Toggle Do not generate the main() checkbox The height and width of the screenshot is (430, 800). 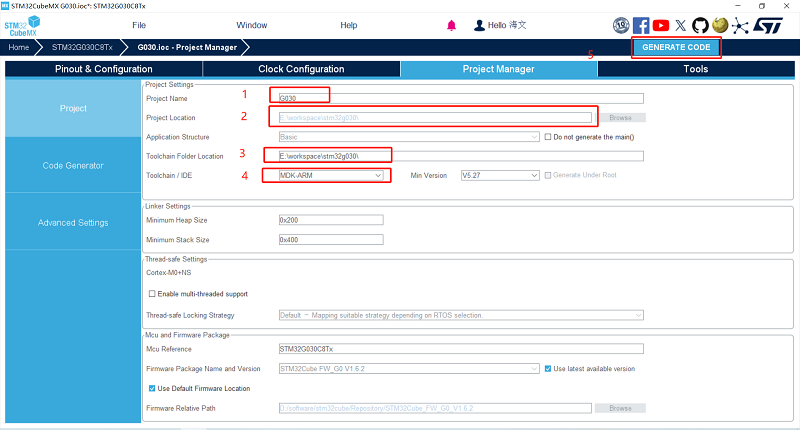tap(548, 137)
